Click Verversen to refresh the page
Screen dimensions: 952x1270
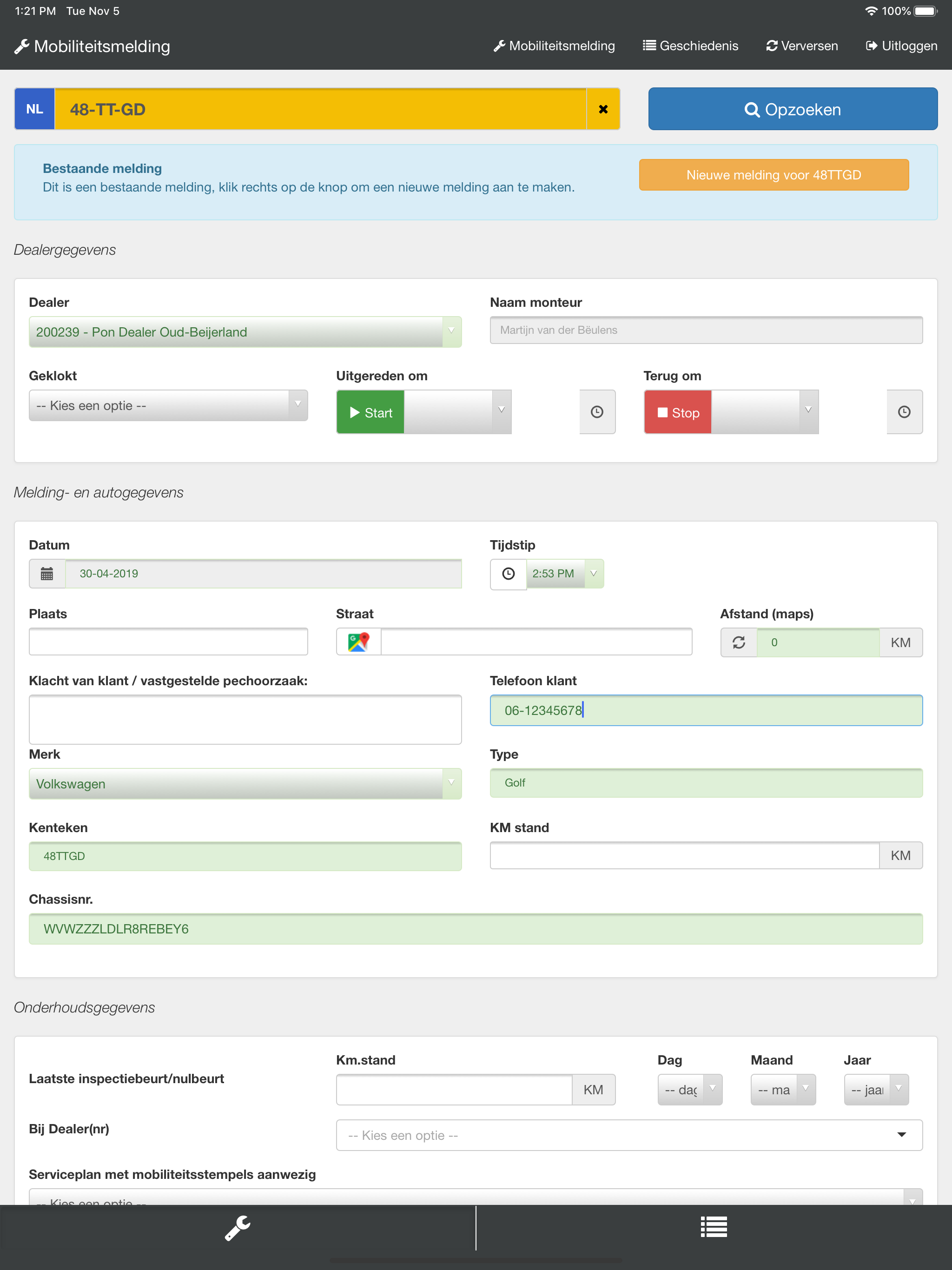pos(801,46)
